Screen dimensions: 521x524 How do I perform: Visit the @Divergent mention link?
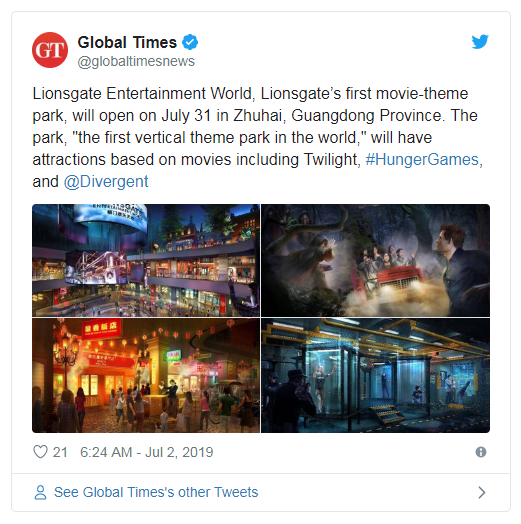(106, 182)
